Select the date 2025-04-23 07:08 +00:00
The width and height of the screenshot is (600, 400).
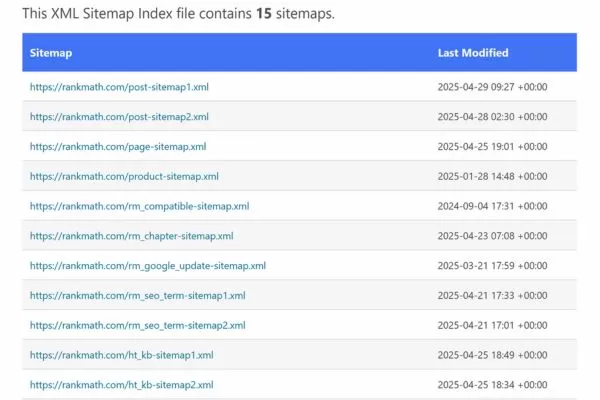point(492,236)
